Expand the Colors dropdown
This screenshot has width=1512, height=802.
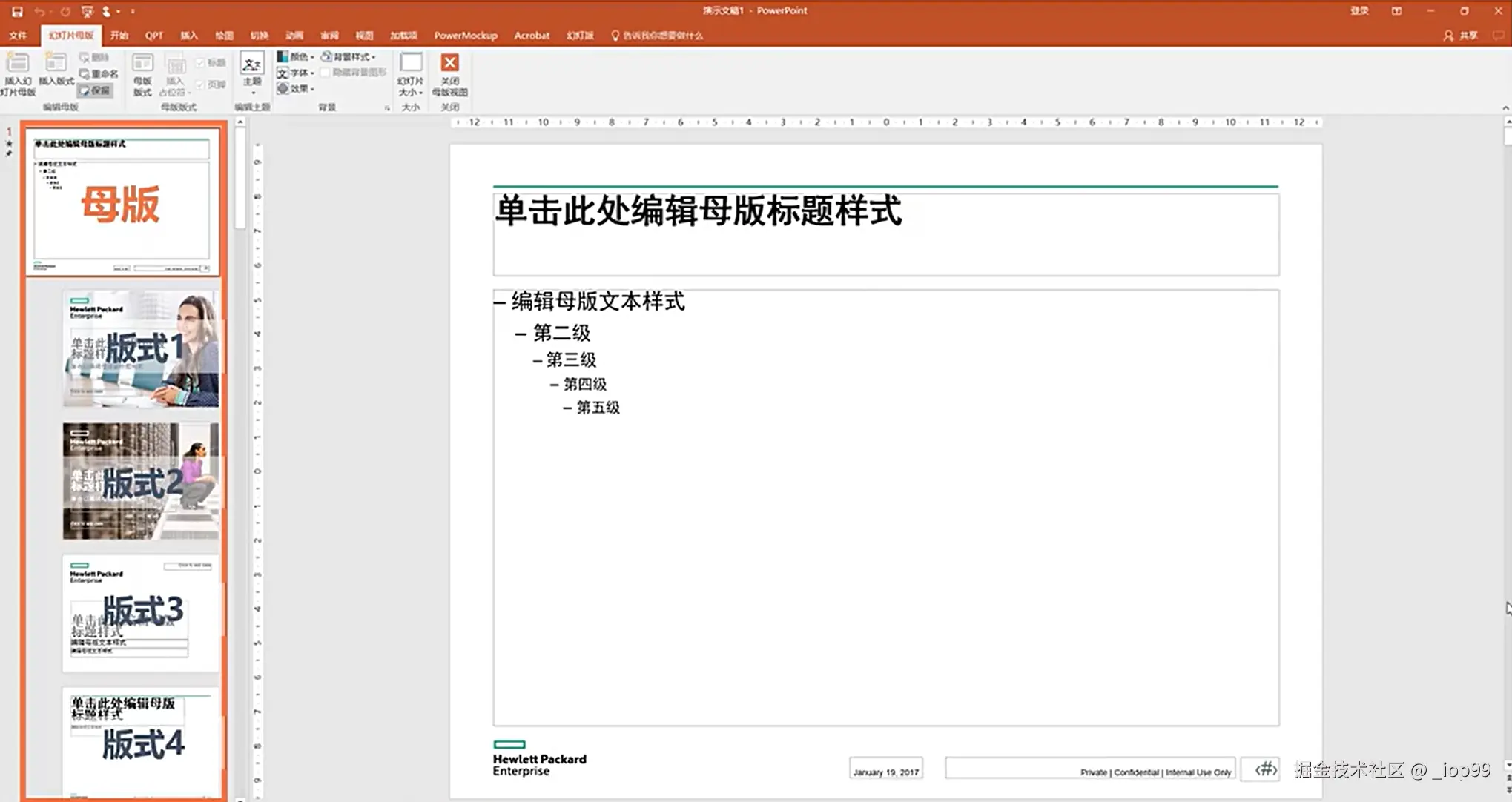click(x=296, y=56)
